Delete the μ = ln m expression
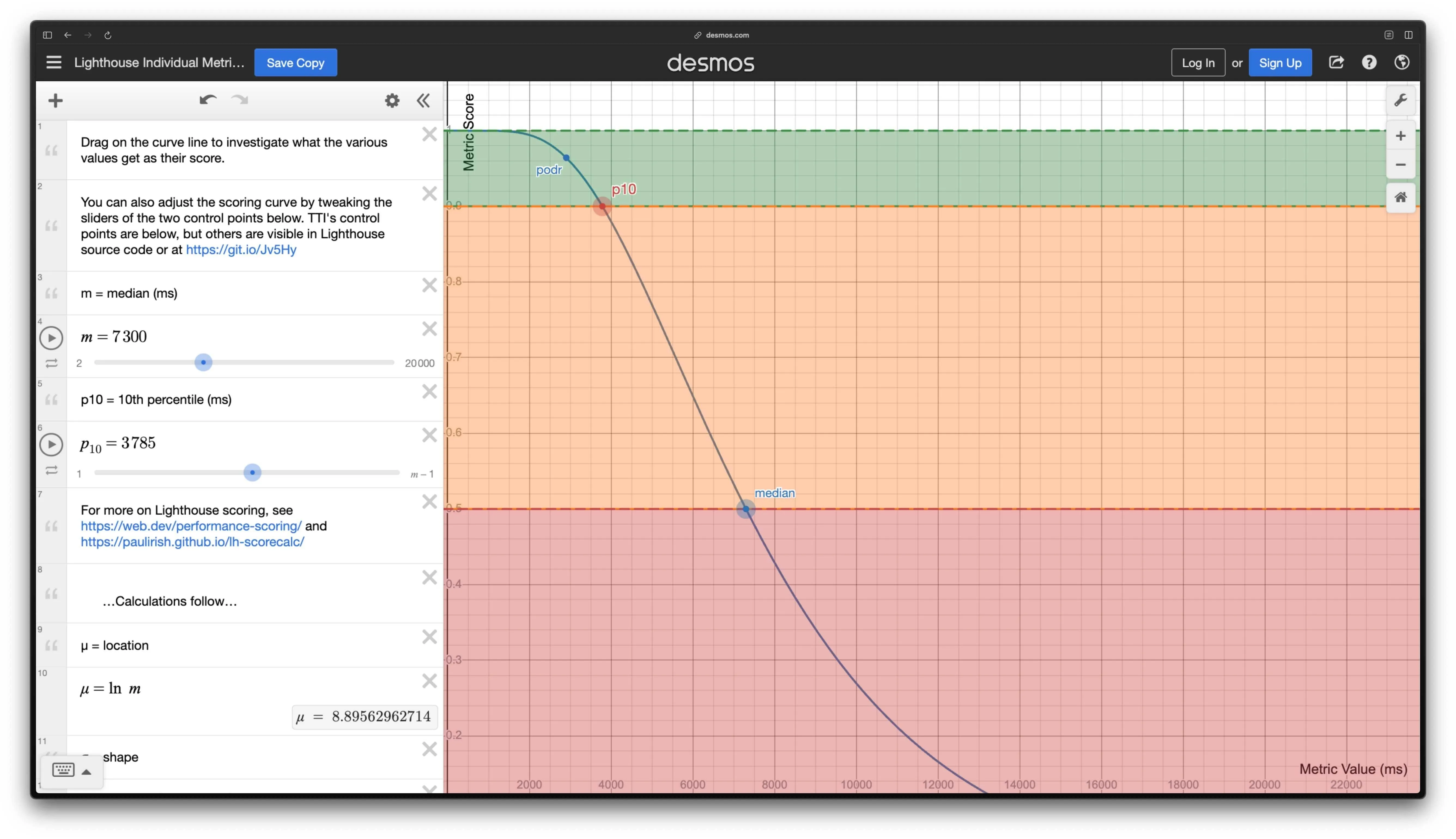 coord(429,681)
